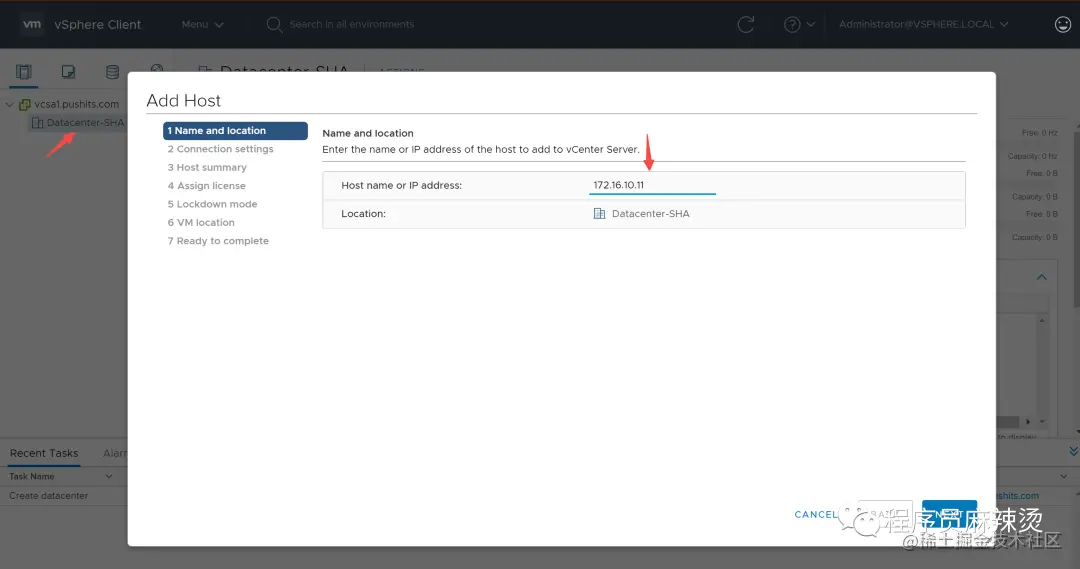The width and height of the screenshot is (1080, 569).
Task: Open the Administrator@VSPHERE.LOCAL user menu
Action: click(923, 24)
